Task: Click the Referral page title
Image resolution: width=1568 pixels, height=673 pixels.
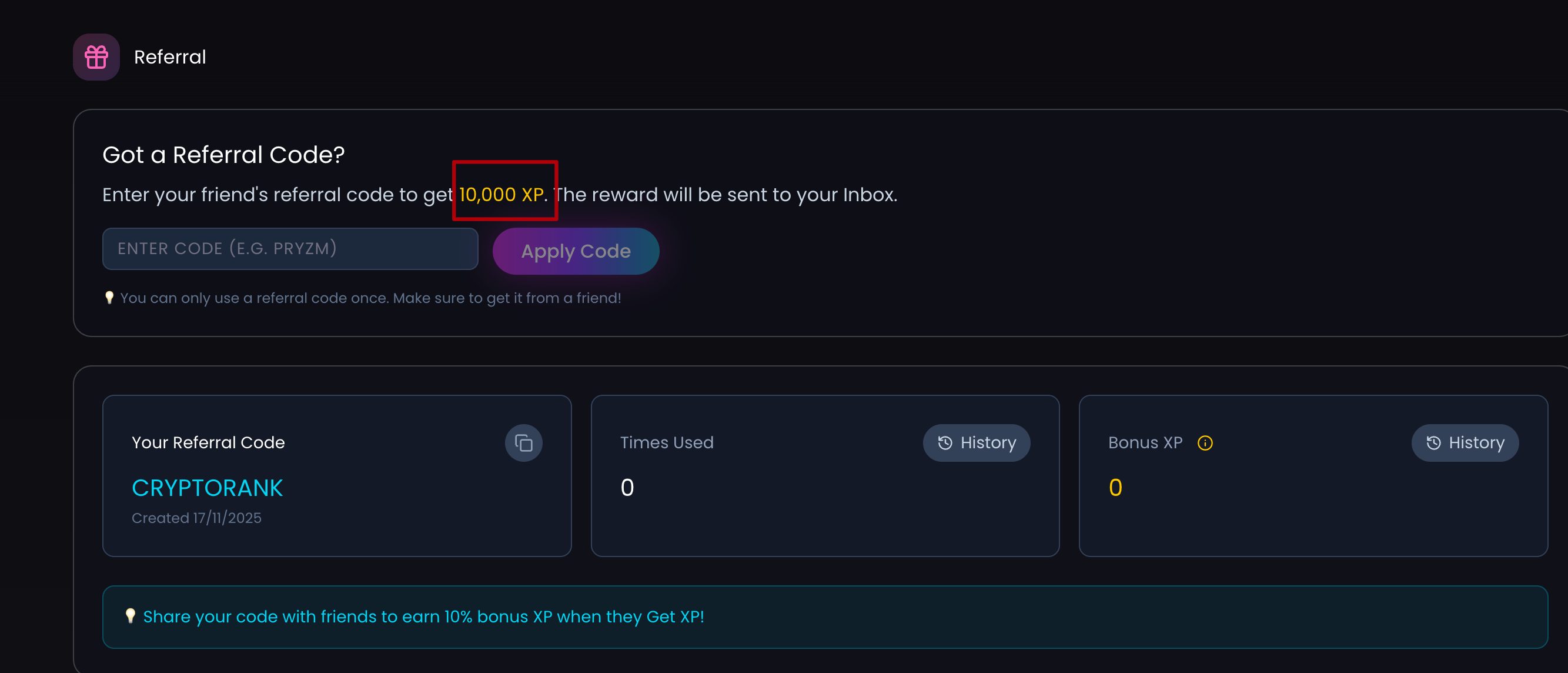Action: 170,57
